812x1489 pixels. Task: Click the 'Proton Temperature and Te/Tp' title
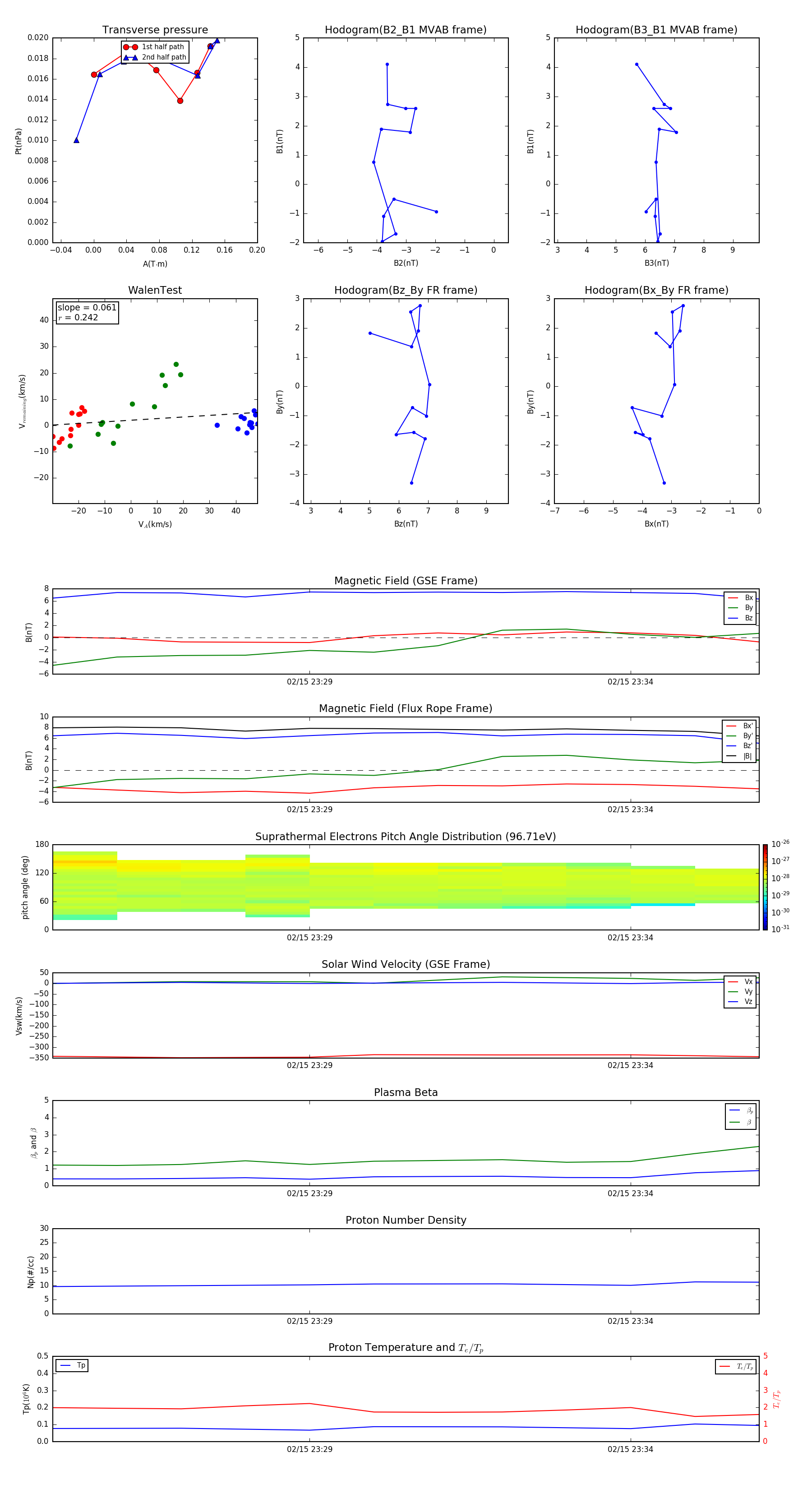coord(406,1348)
